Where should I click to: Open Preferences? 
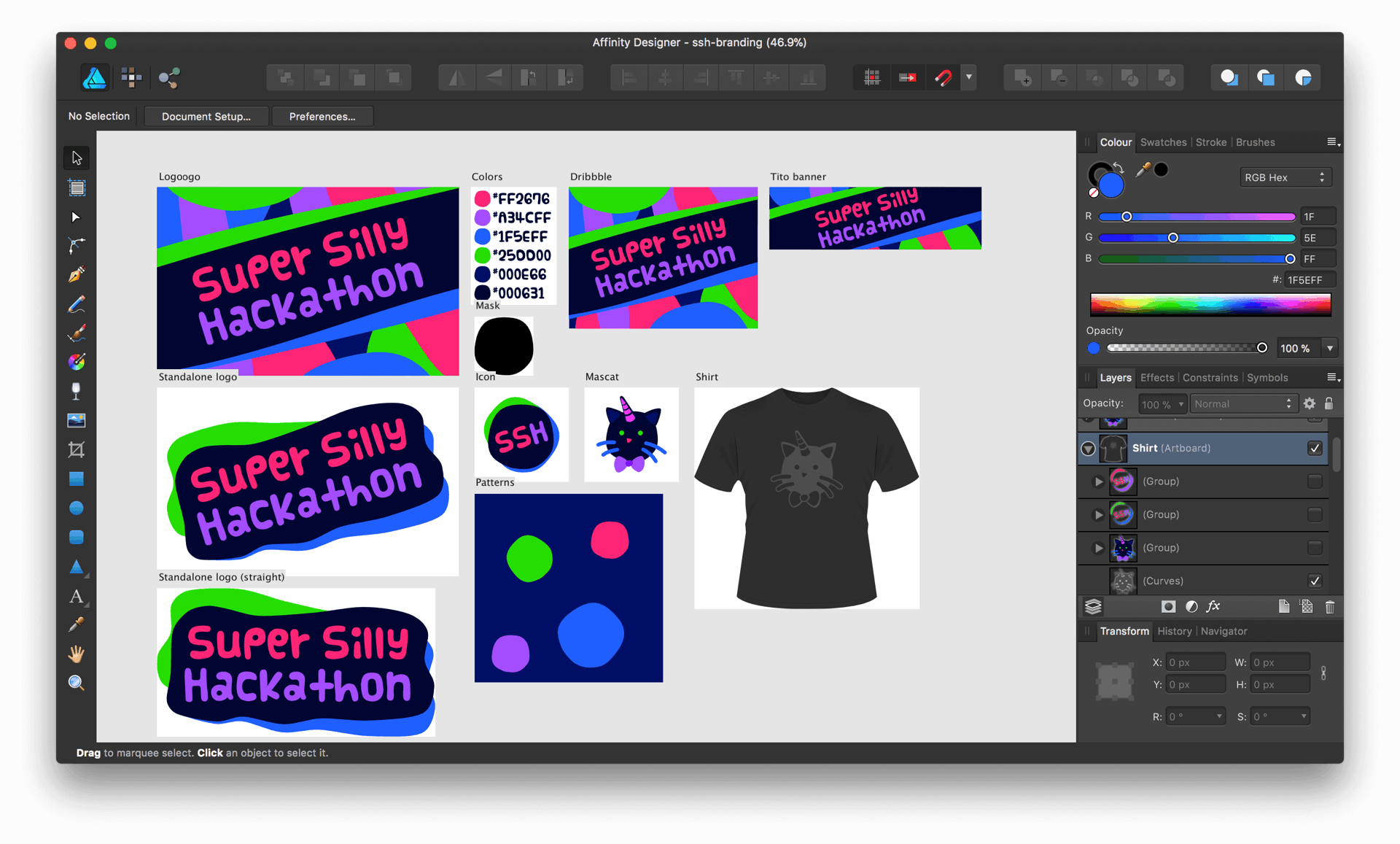tap(323, 116)
